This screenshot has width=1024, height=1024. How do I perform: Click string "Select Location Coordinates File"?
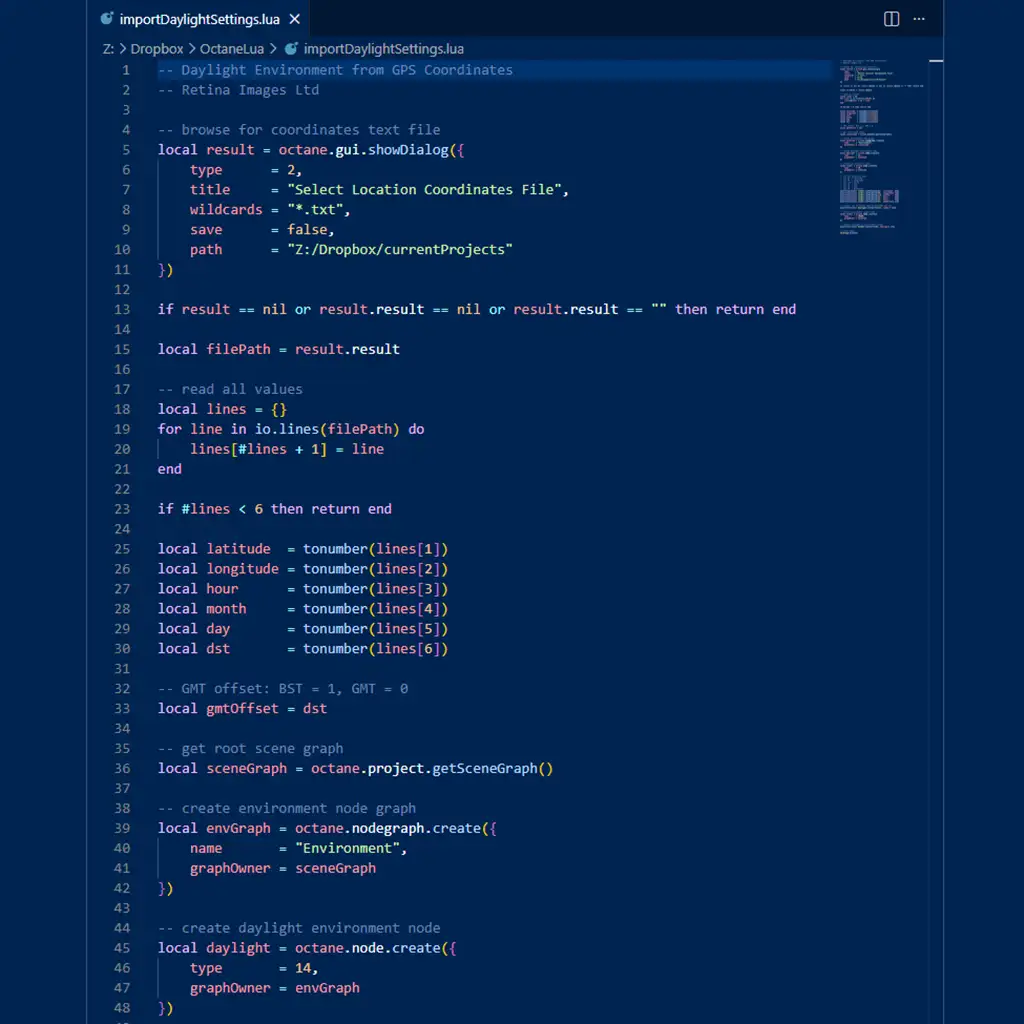click(424, 189)
